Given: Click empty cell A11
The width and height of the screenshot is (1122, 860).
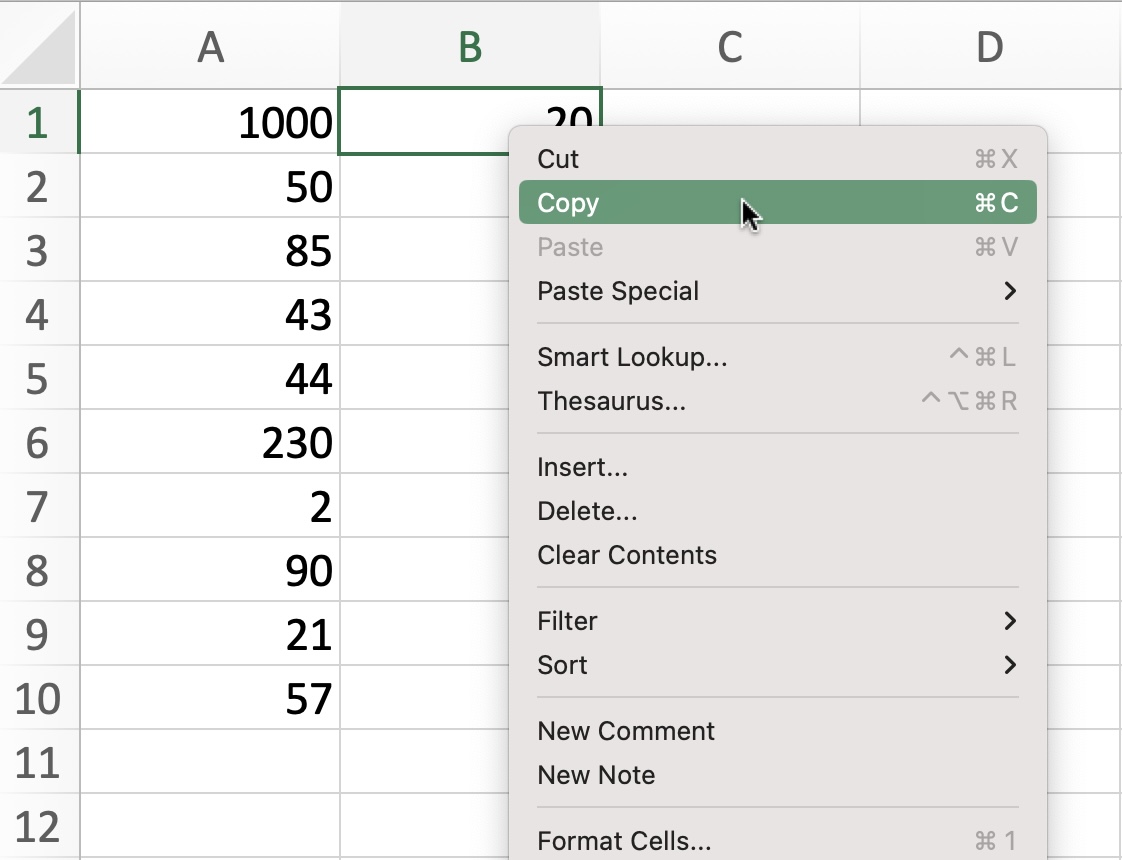Looking at the screenshot, I should pyautogui.click(x=210, y=762).
